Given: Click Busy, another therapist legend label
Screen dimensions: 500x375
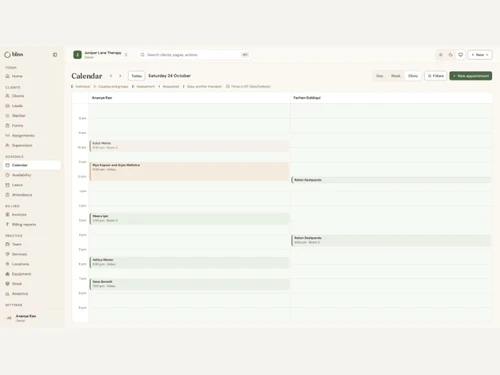Looking at the screenshot, I should (204, 86).
